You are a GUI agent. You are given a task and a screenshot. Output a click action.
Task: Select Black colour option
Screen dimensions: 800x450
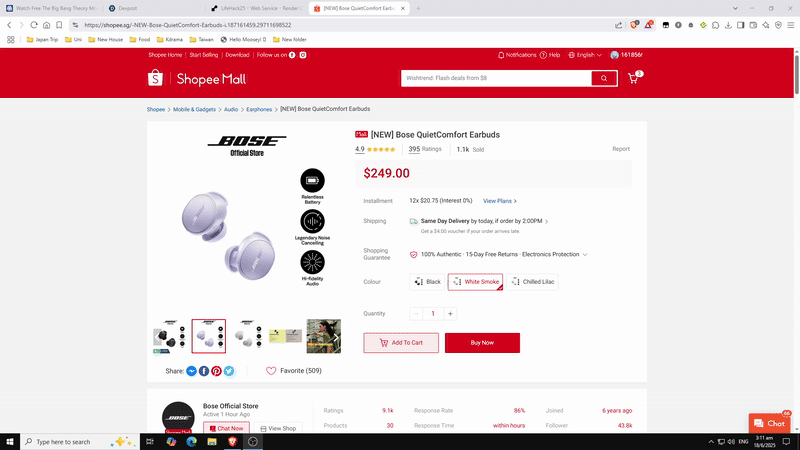(428, 282)
